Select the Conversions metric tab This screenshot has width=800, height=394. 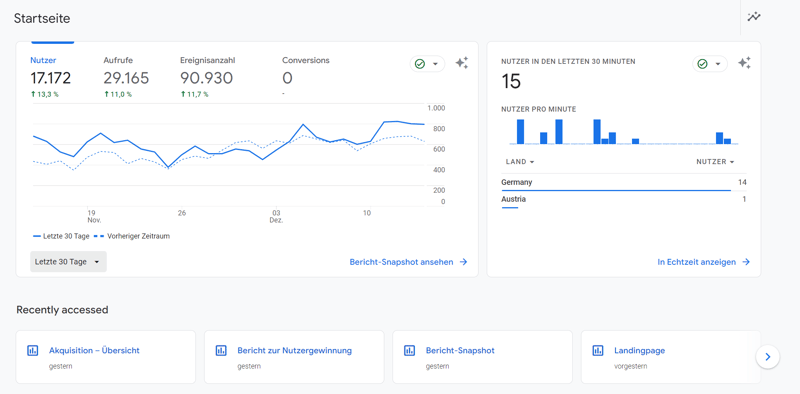[306, 77]
